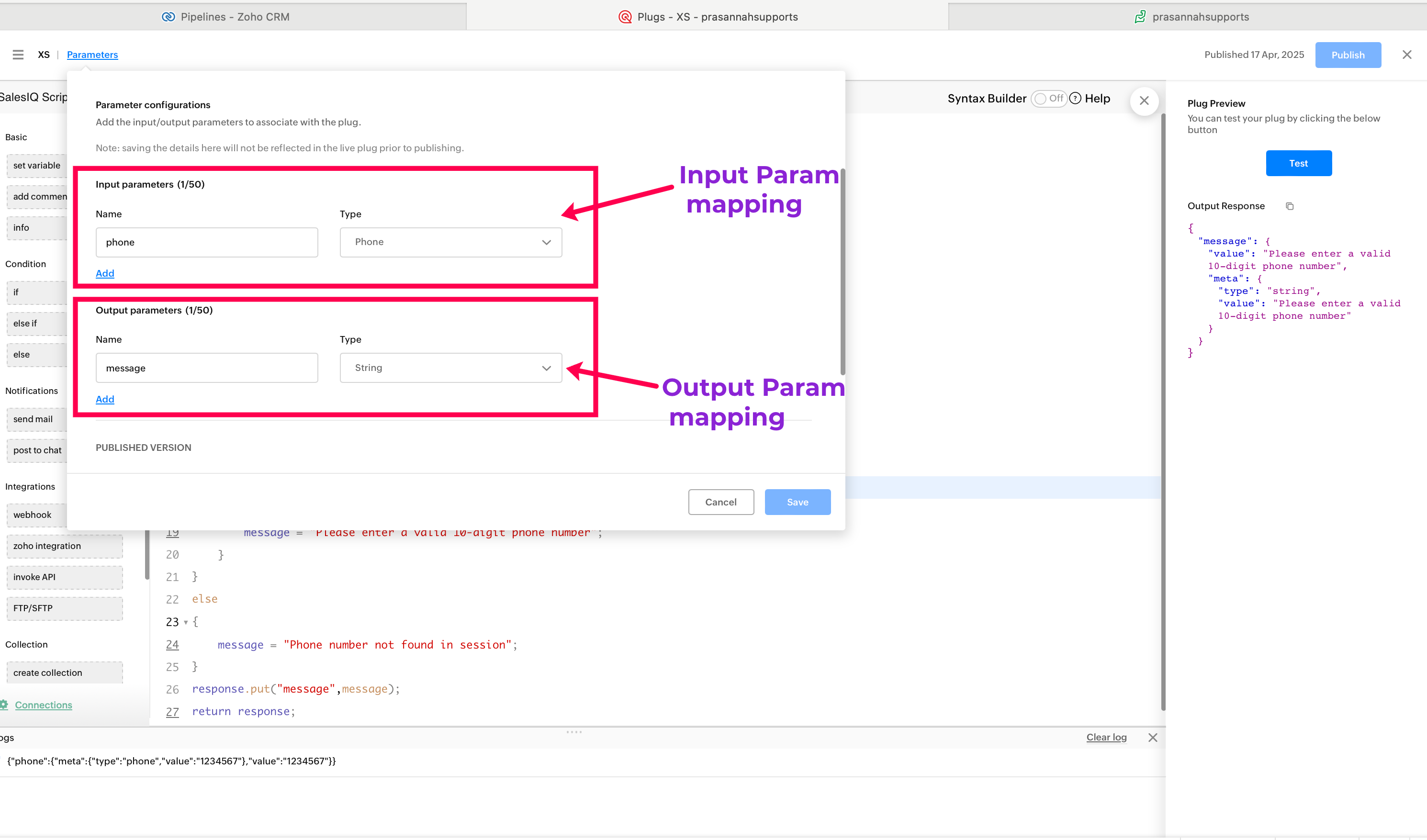This screenshot has height=840, width=1427.
Task: Close the Parameter configurations round X button
Action: (x=1144, y=101)
